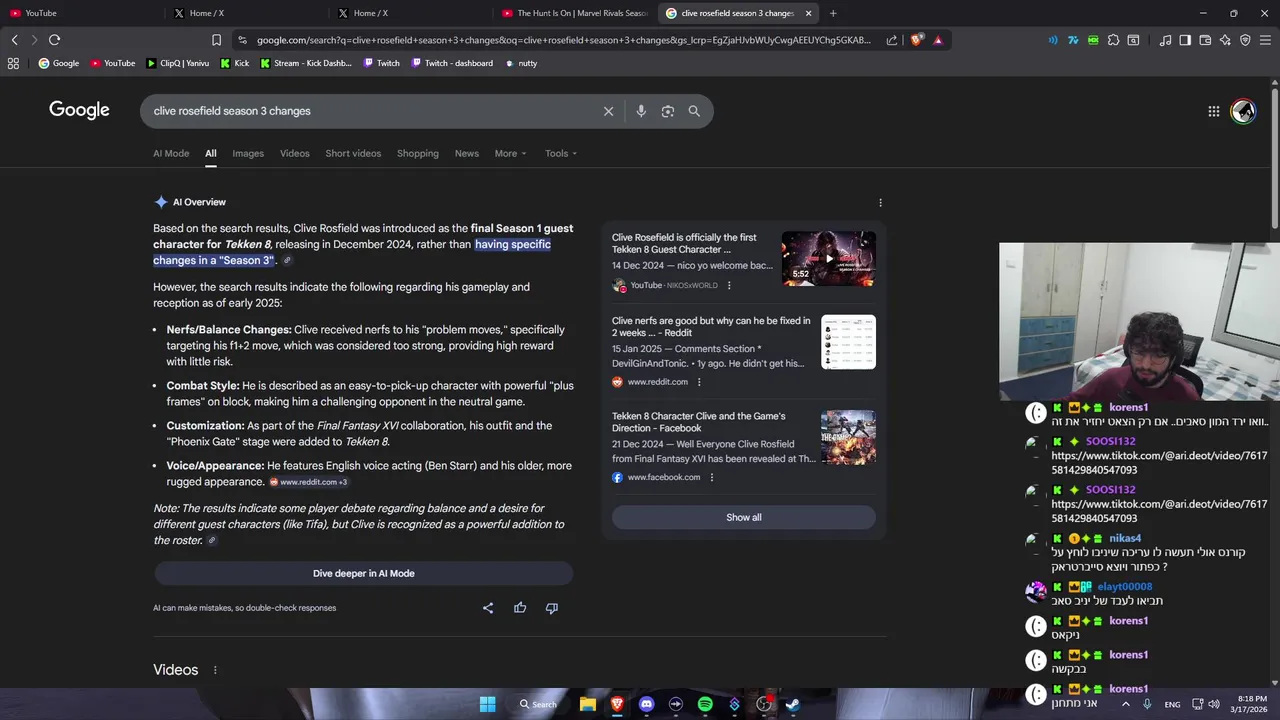
Task: Expand the More search filters dropdown
Action: (x=510, y=153)
